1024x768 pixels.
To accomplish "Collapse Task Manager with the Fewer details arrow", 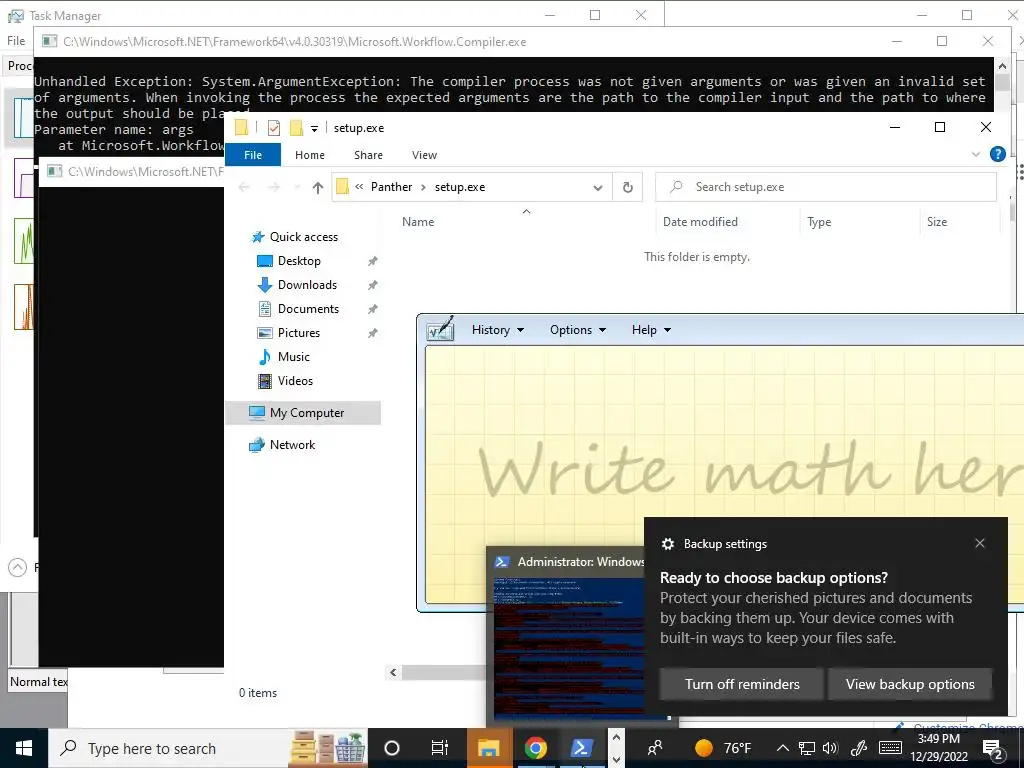I will click(18, 567).
